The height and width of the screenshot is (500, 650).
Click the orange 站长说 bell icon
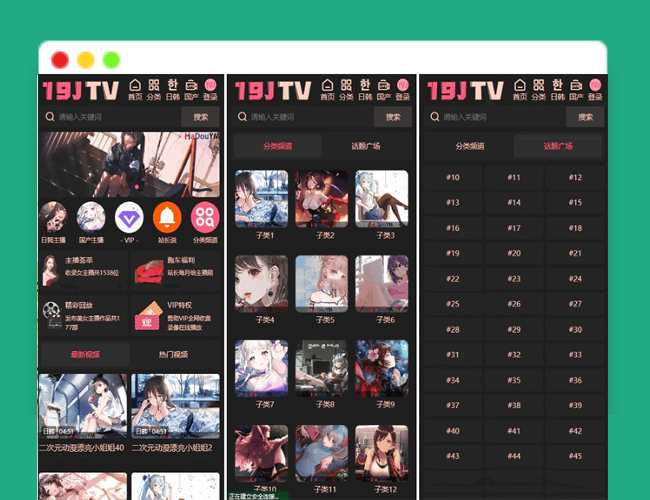[x=167, y=217]
